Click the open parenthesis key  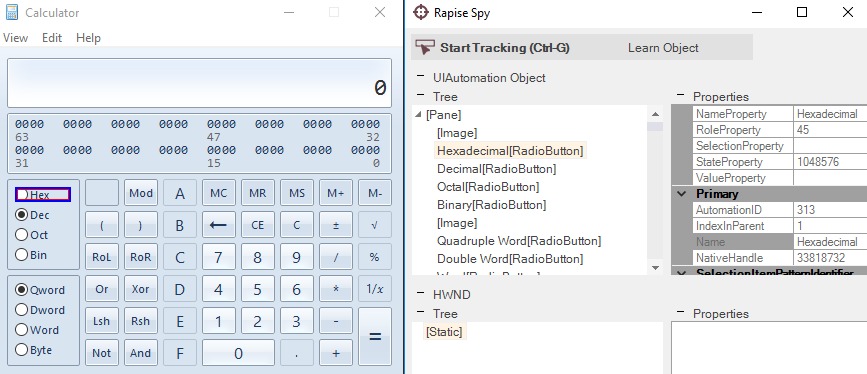(102, 225)
